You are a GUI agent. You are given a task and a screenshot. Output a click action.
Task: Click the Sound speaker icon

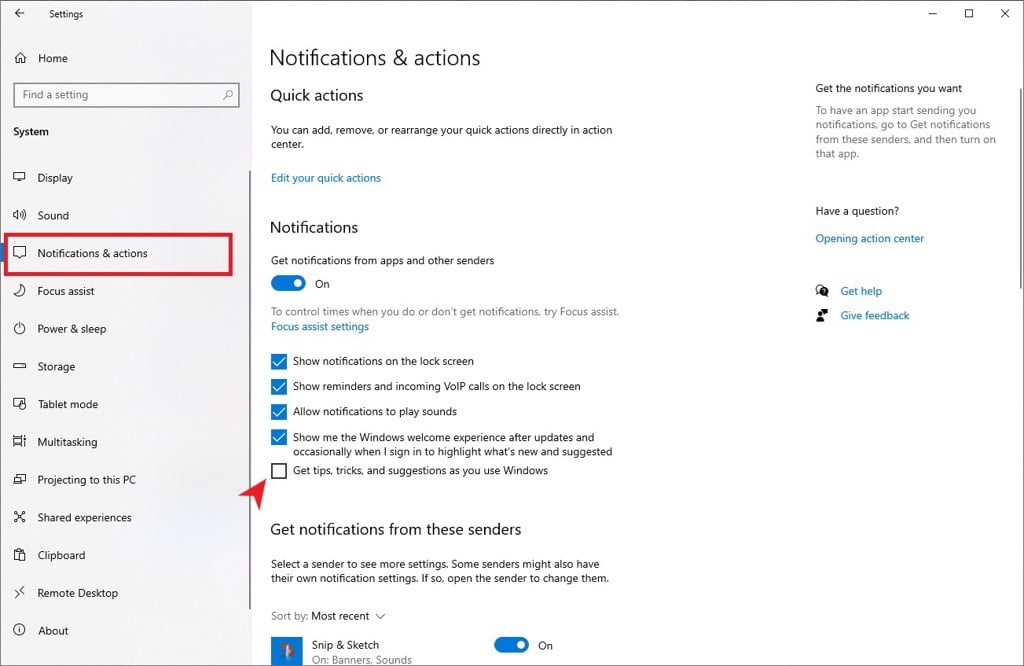tap(19, 215)
